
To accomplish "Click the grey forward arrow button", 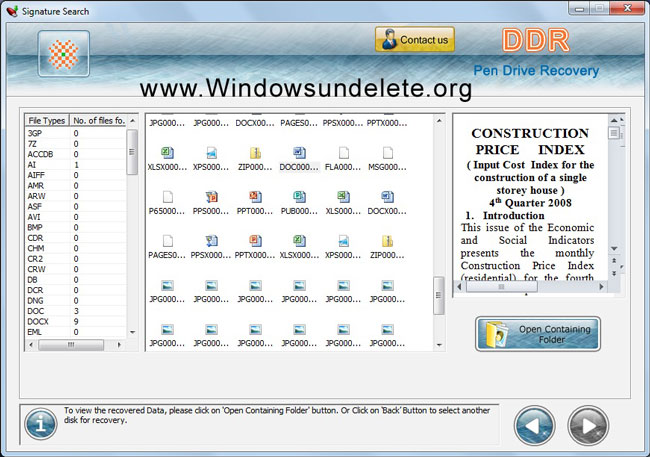I will tap(588, 425).
